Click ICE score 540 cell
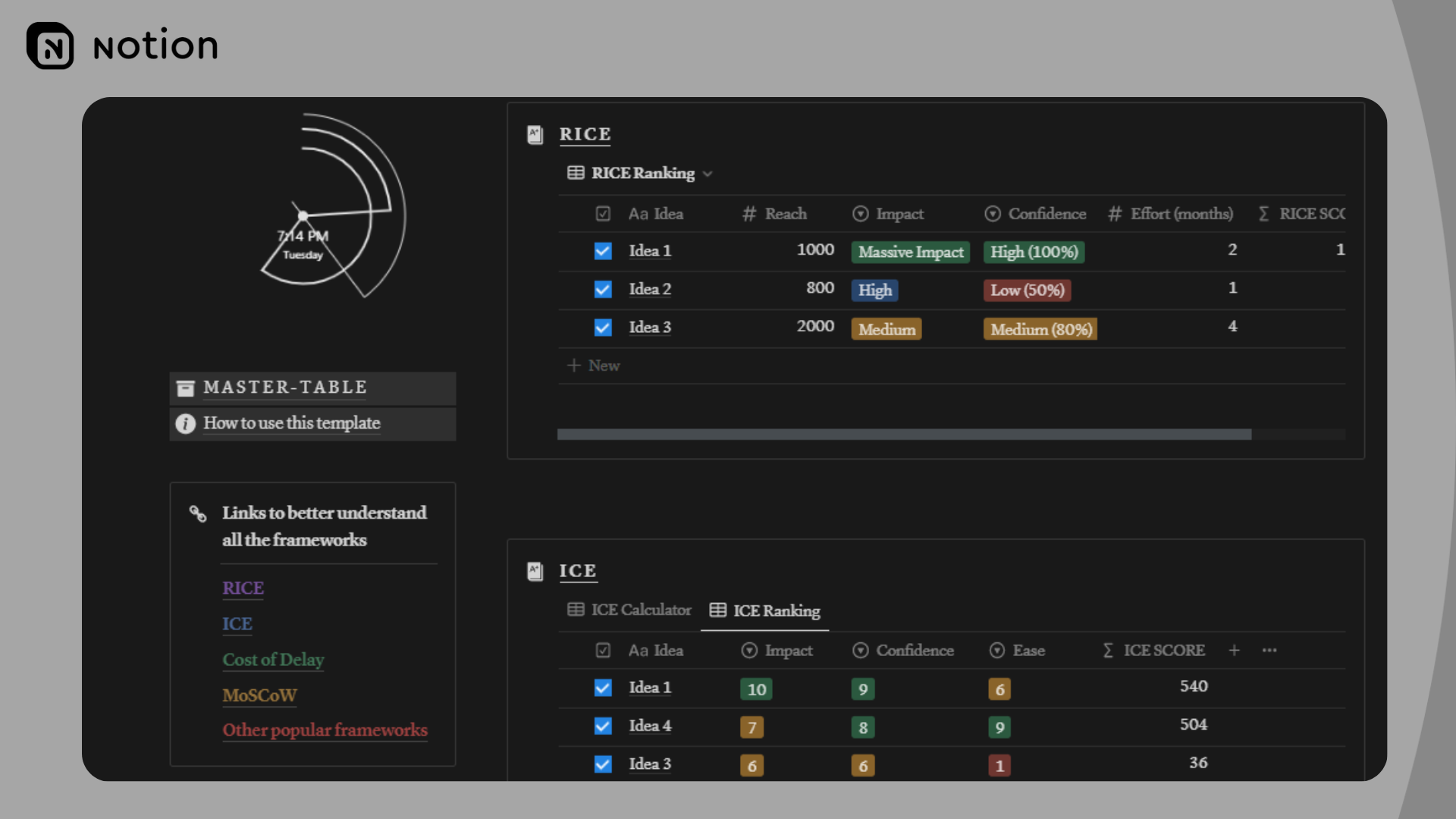The image size is (1456, 819). (x=1194, y=686)
